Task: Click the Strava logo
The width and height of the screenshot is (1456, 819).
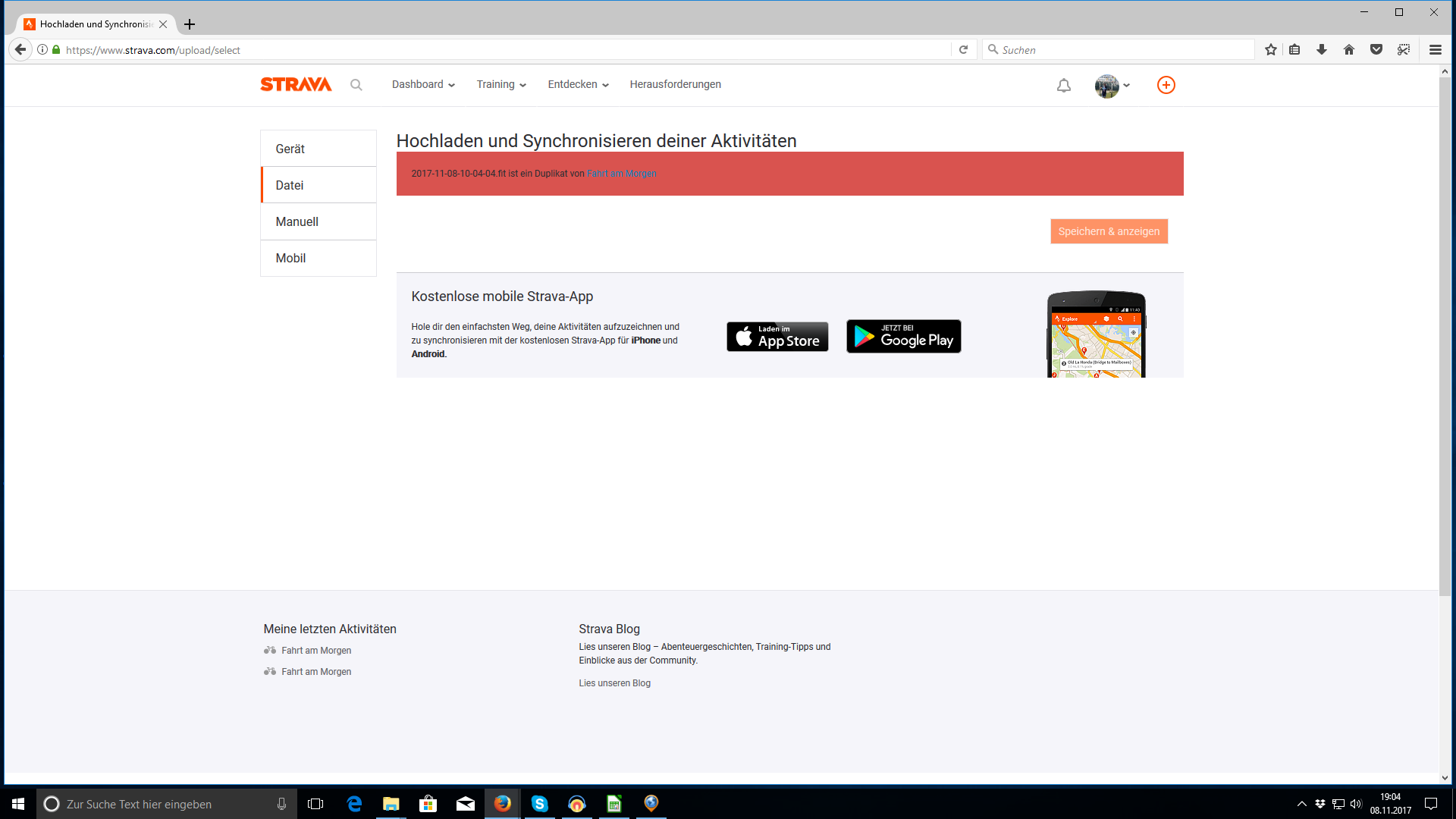Action: pyautogui.click(x=296, y=84)
